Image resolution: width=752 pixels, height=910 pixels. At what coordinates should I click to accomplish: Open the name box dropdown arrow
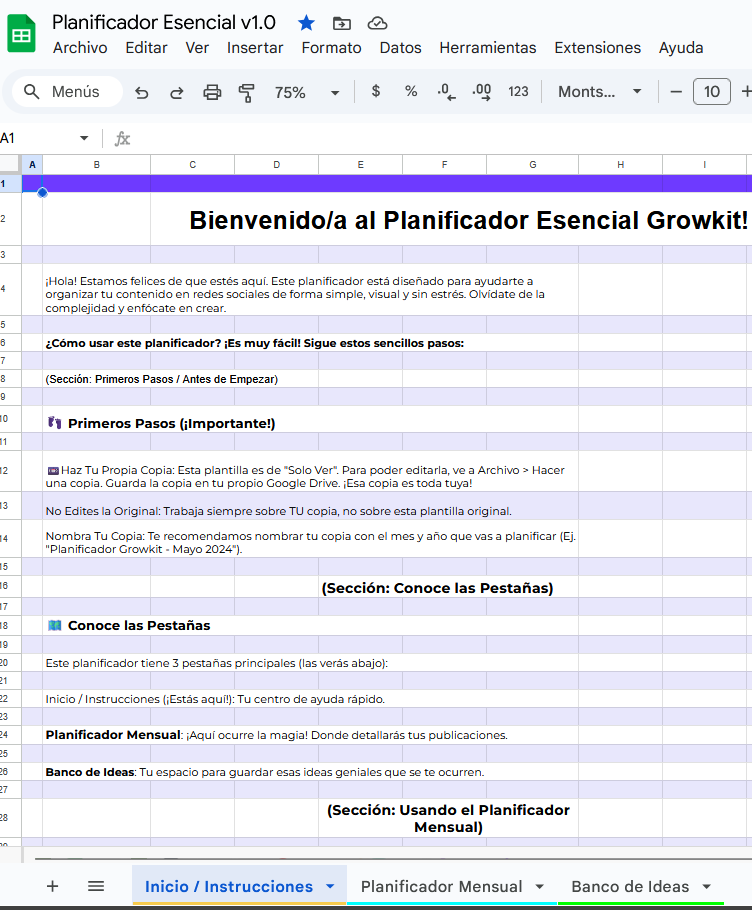[84, 138]
